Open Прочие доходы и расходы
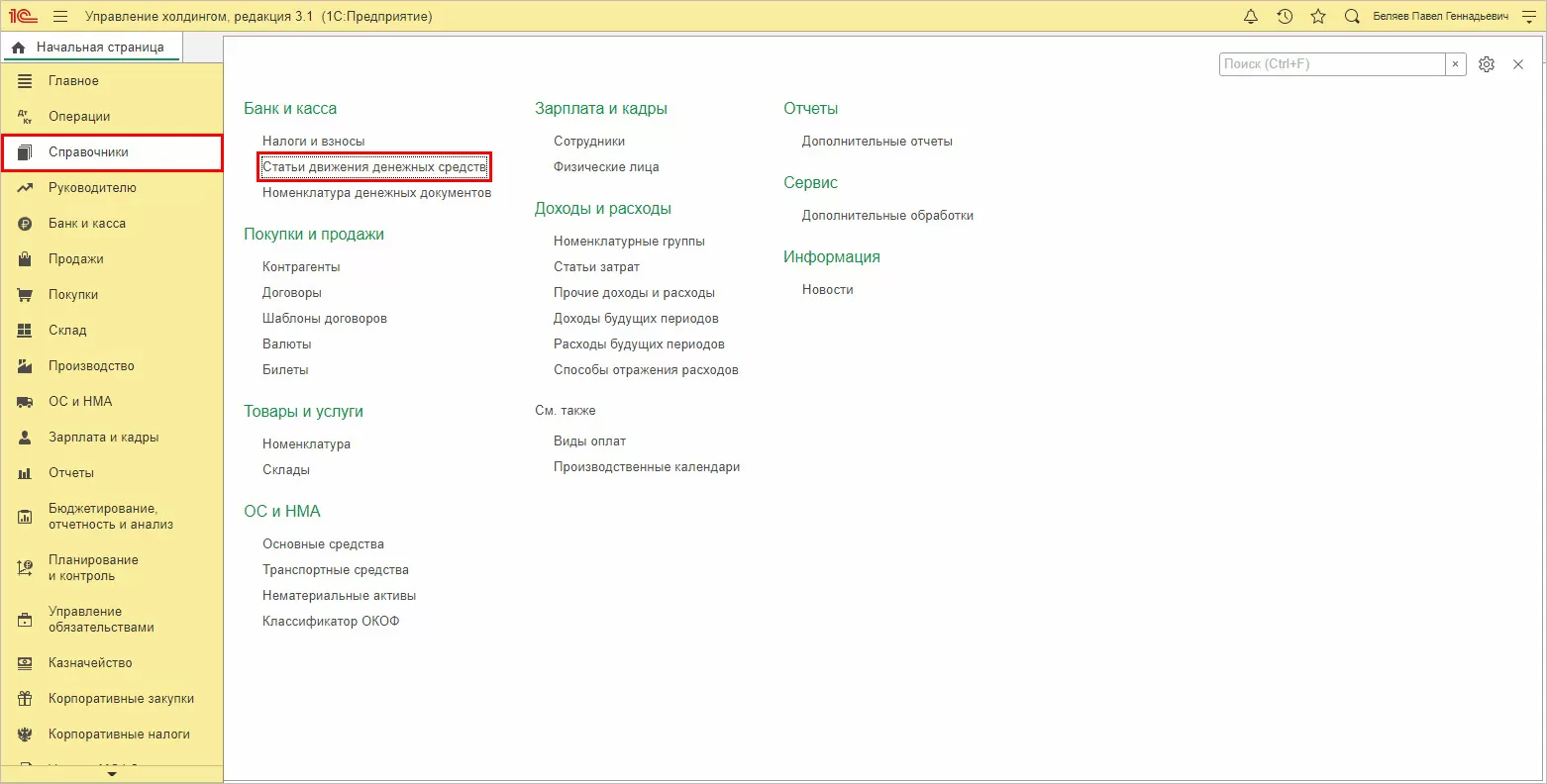The width and height of the screenshot is (1547, 784). pyautogui.click(x=634, y=293)
